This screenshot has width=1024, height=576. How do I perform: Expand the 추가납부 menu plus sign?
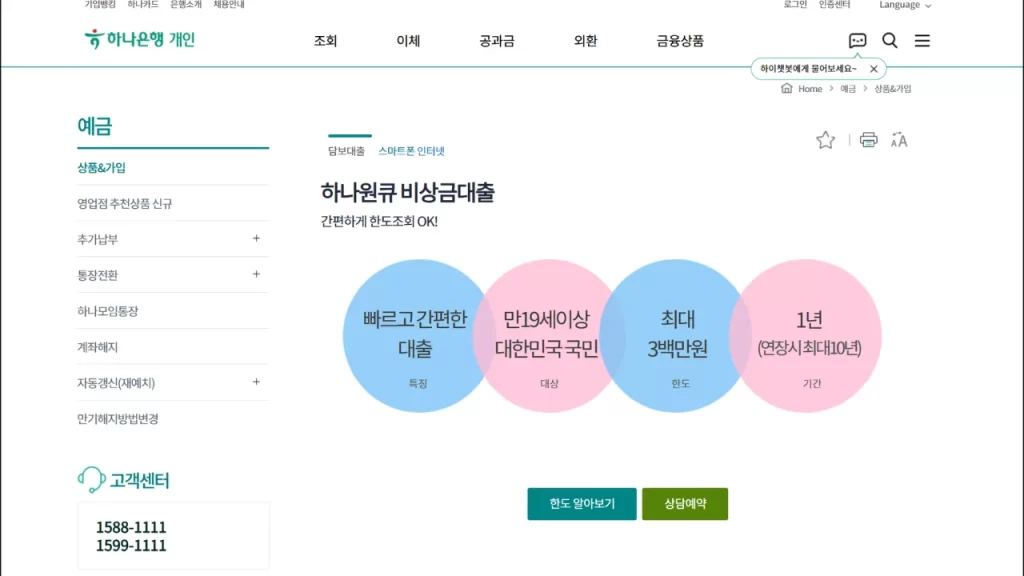(256, 239)
